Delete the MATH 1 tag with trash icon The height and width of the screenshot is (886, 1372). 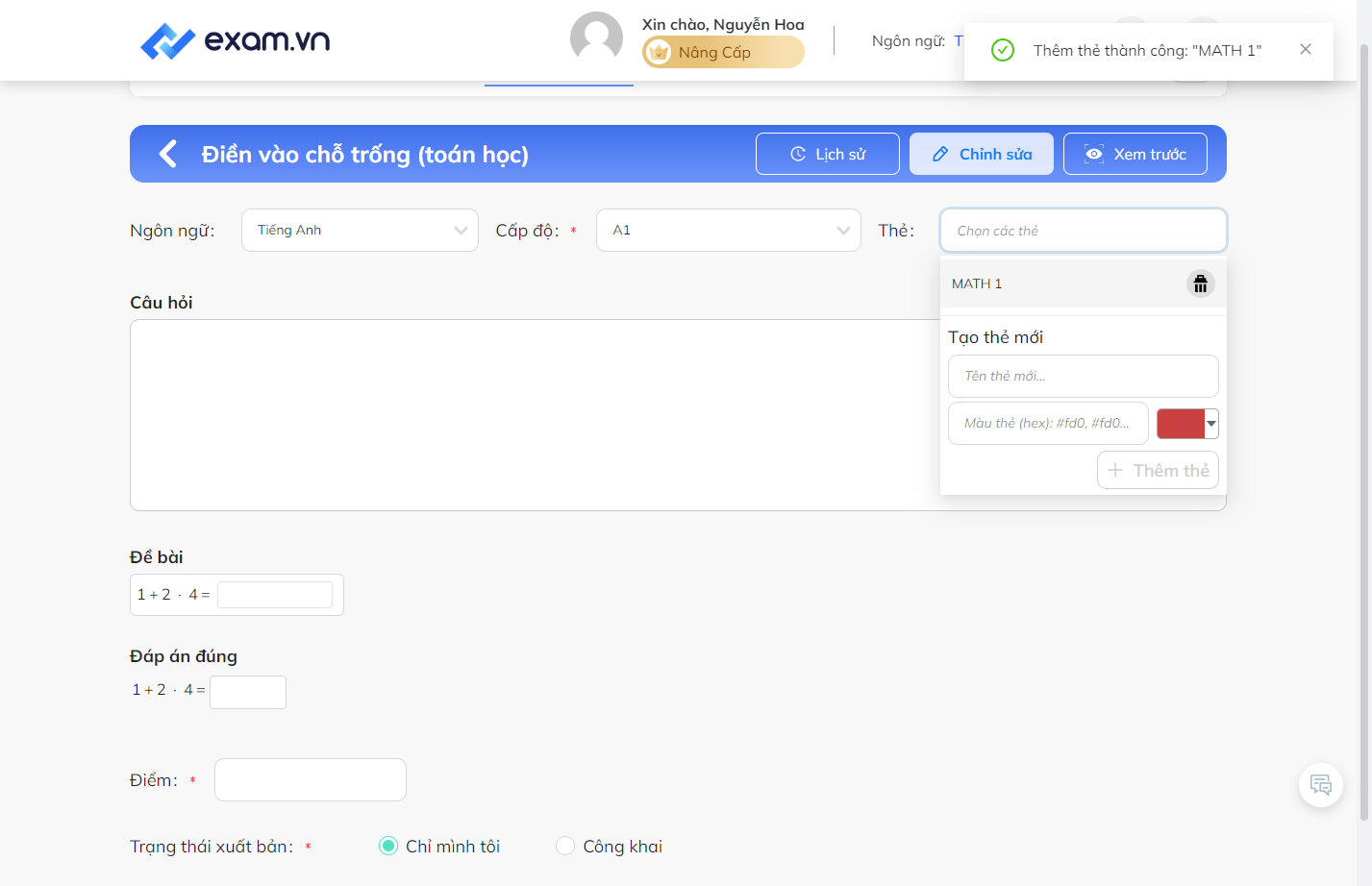(1200, 283)
